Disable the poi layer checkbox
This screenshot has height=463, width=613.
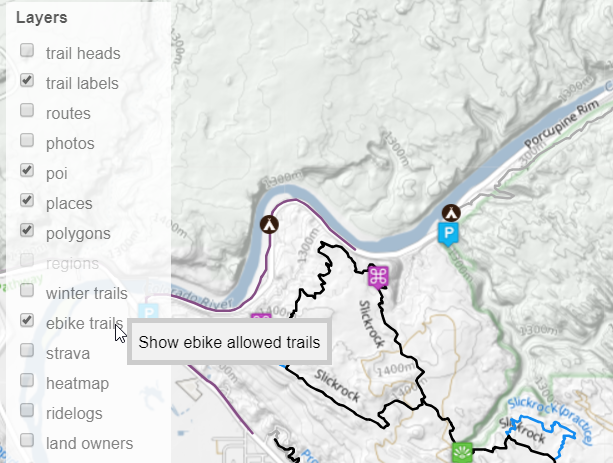(x=27, y=170)
